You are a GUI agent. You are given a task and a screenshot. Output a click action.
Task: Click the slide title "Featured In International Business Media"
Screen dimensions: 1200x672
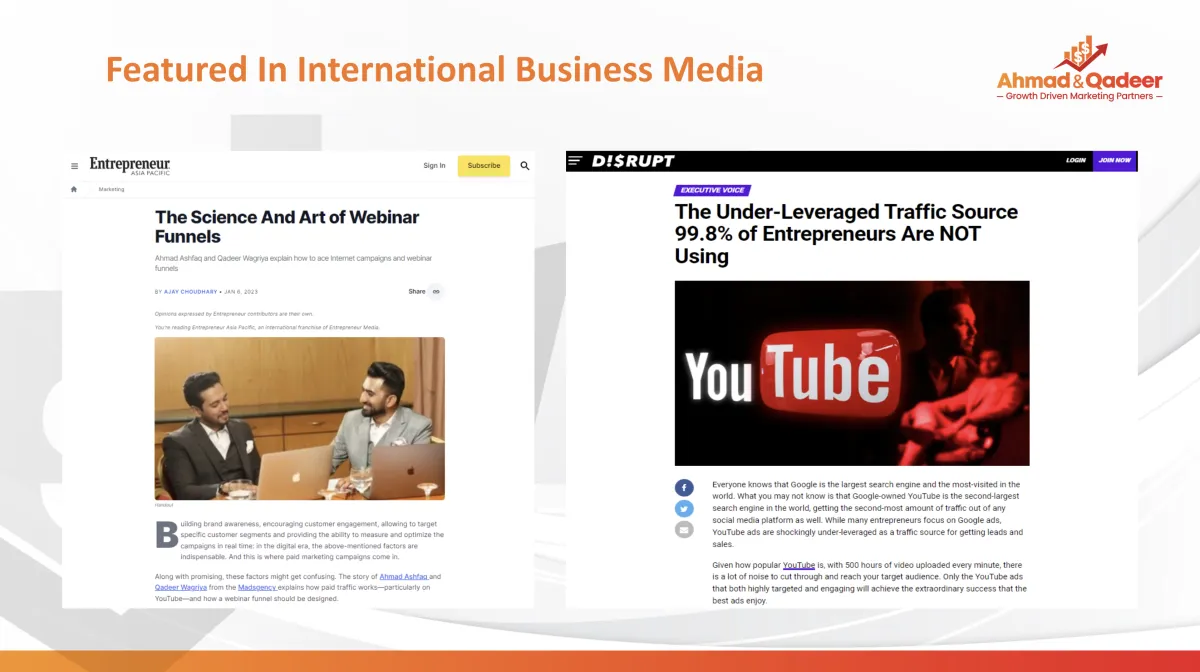pos(434,70)
